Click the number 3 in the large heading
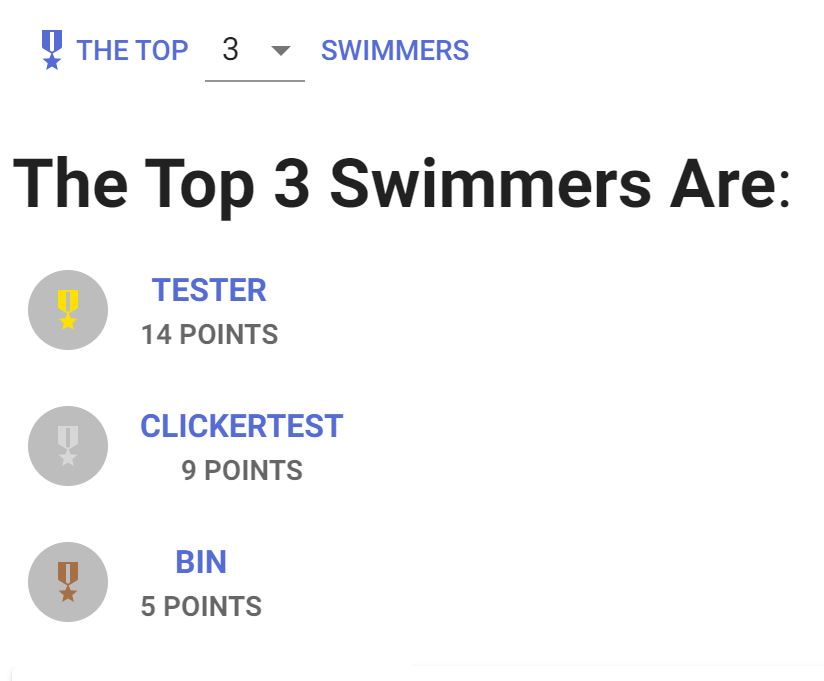 [x=290, y=182]
